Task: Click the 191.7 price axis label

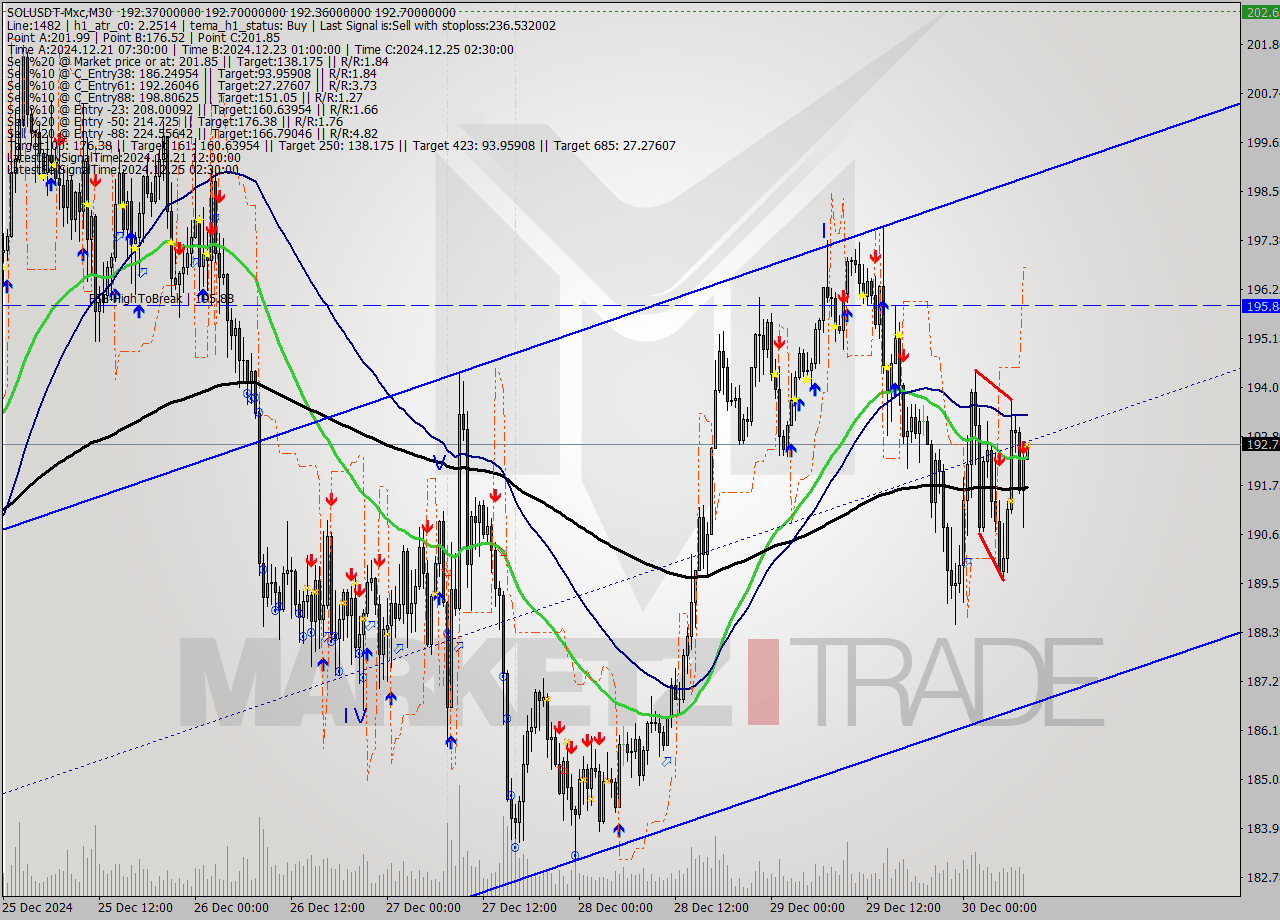Action: coord(1263,485)
